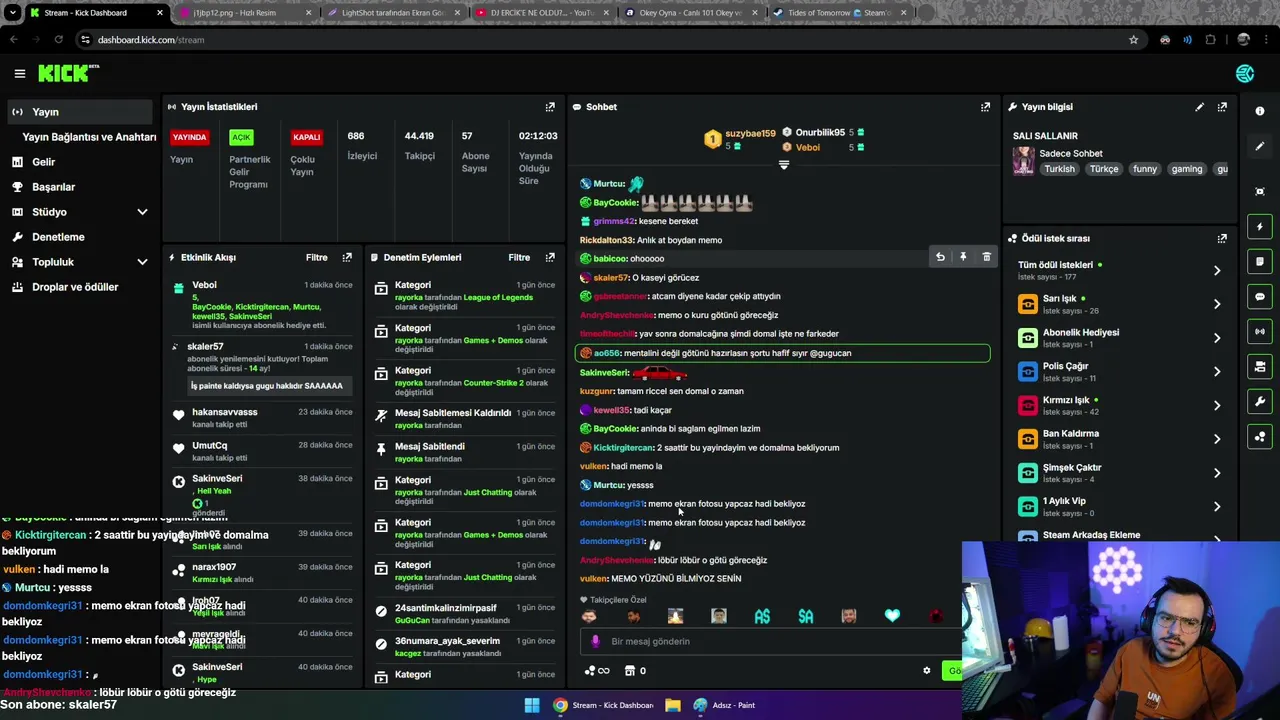
Task: Switch to DJ ERCİK'E NE OLDU YouTube tab
Action: [x=540, y=13]
